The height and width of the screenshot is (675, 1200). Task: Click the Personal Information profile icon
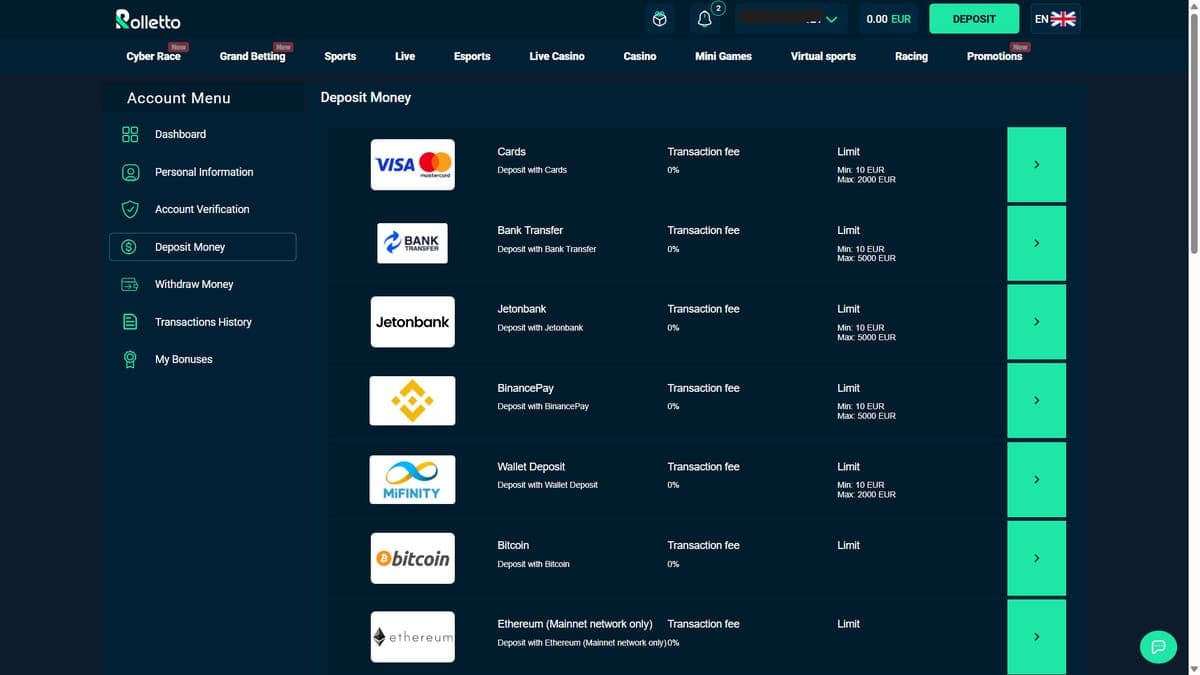(x=130, y=172)
